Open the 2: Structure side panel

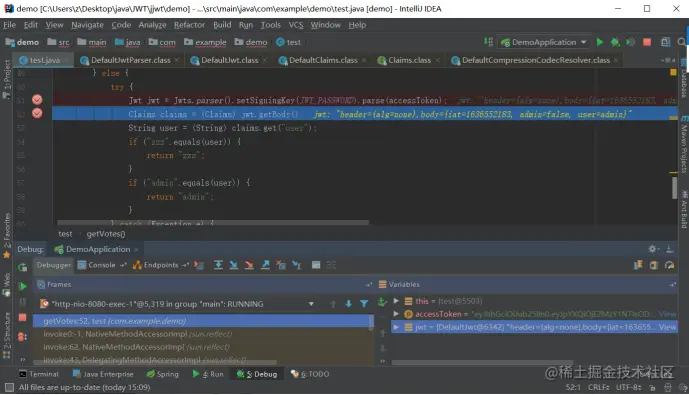pyautogui.click(x=7, y=335)
